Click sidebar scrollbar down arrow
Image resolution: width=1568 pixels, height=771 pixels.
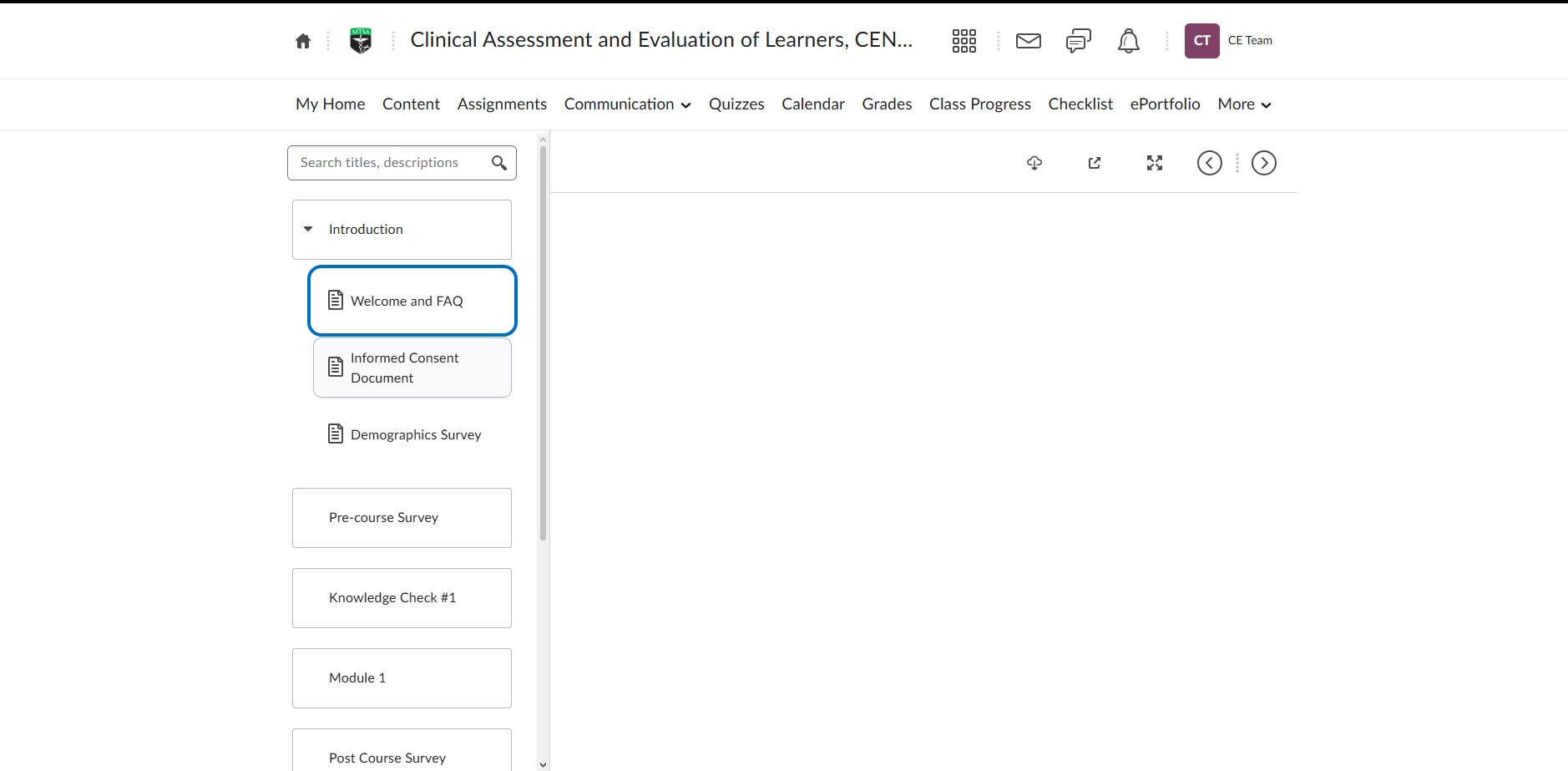(x=544, y=764)
